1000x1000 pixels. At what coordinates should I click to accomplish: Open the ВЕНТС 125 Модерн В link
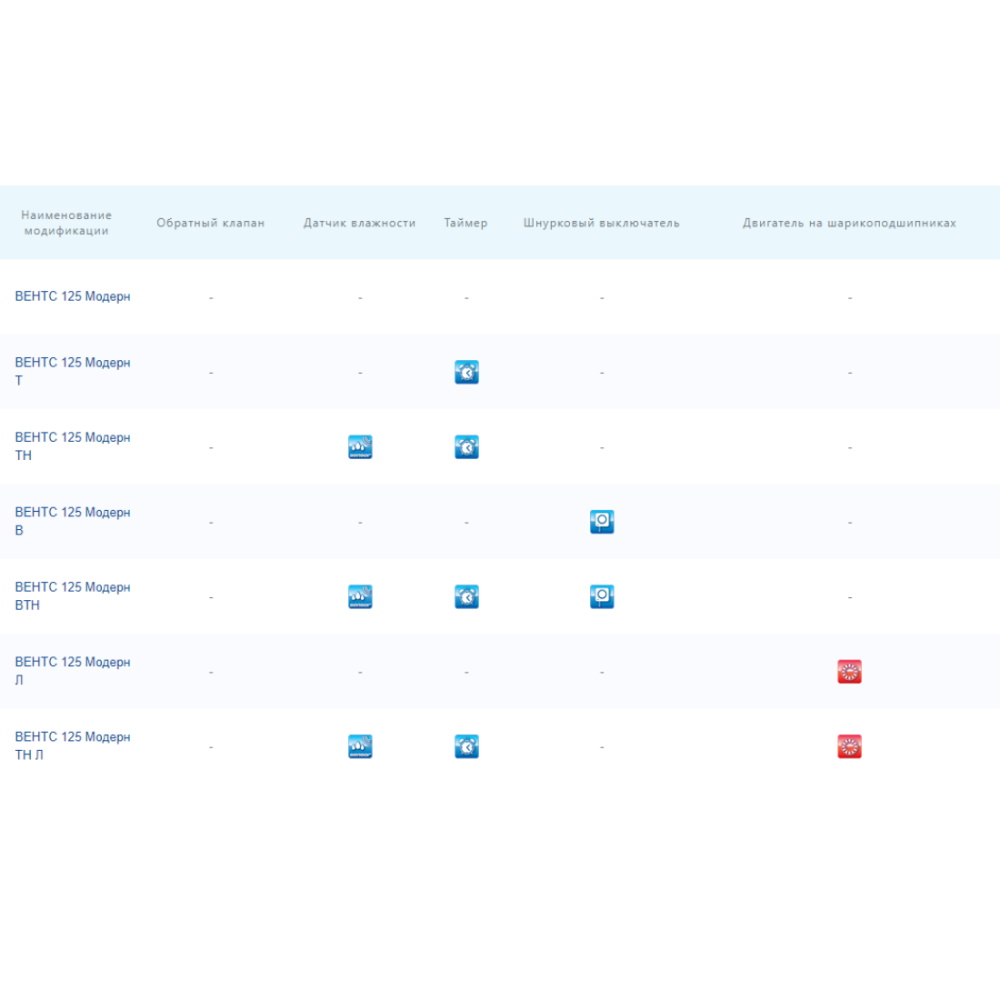72,521
